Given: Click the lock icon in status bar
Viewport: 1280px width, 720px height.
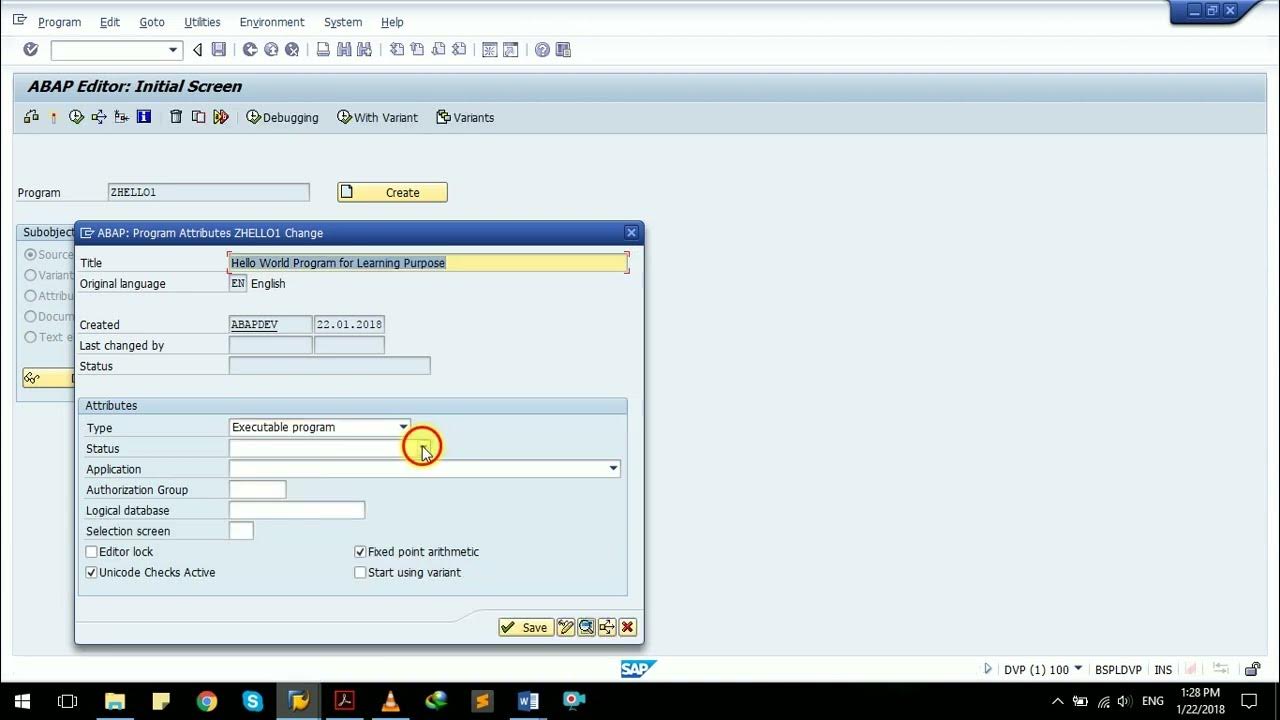Looking at the screenshot, I should coord(1252,669).
